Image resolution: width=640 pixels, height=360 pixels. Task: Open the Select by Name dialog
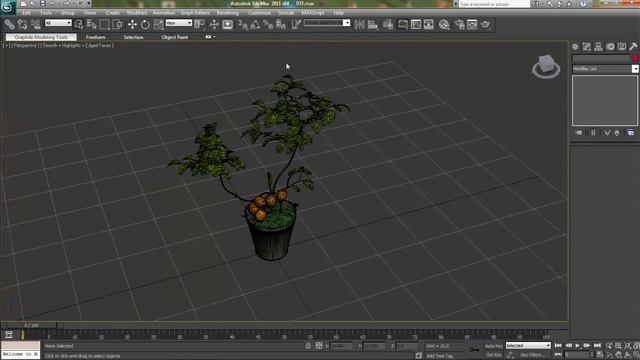91,24
